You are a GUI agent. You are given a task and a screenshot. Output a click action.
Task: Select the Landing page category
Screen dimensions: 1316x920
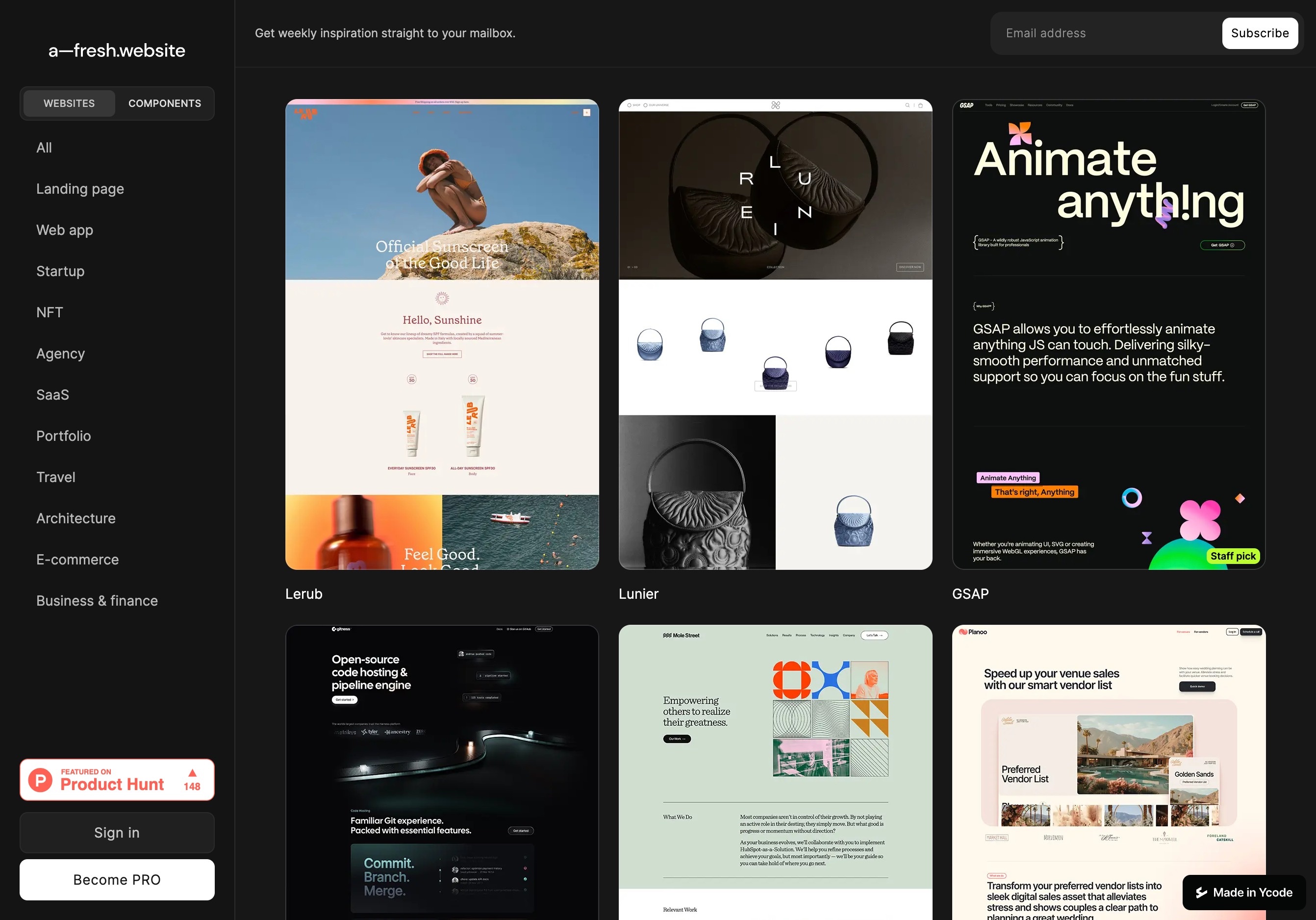(x=80, y=188)
